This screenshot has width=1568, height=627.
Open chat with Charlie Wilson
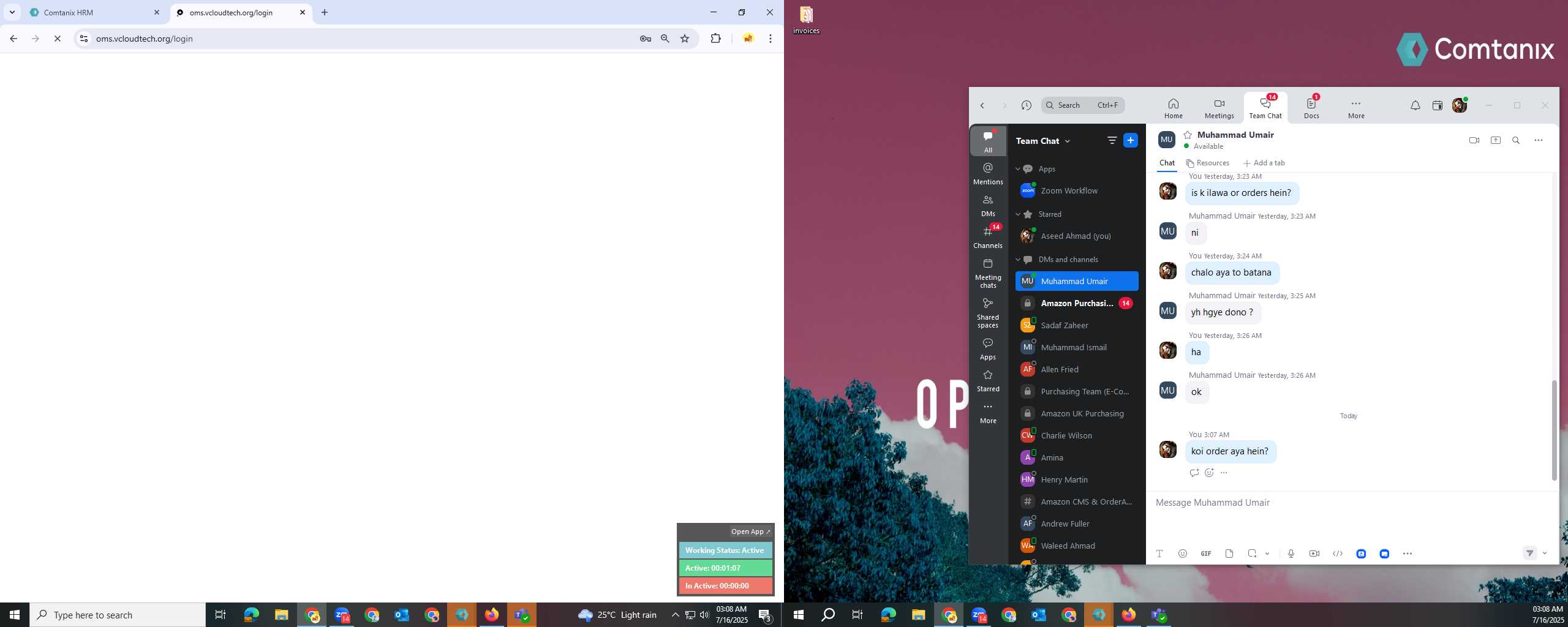[1077, 436]
